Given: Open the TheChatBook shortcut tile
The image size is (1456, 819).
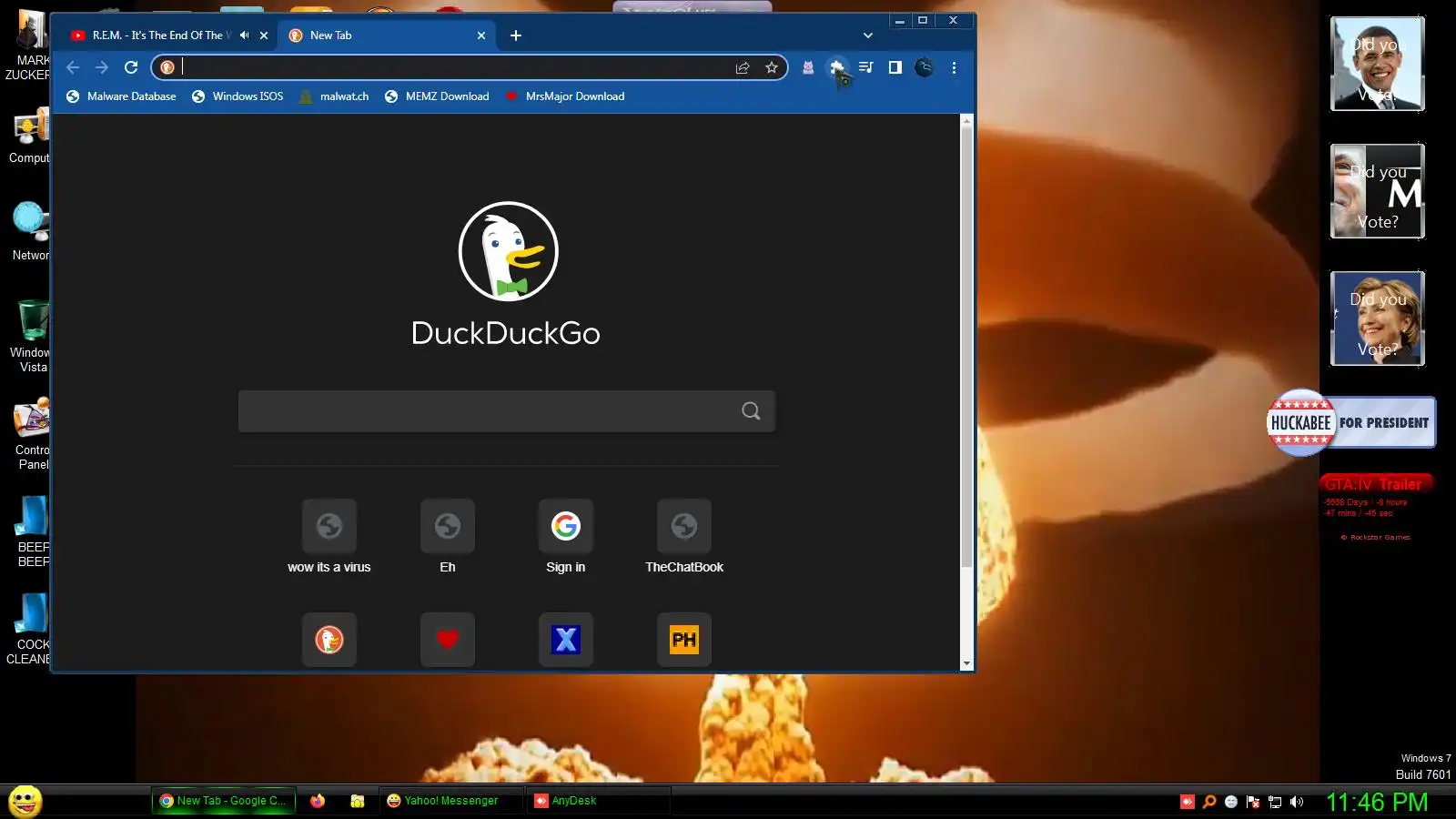Looking at the screenshot, I should pyautogui.click(x=684, y=537).
